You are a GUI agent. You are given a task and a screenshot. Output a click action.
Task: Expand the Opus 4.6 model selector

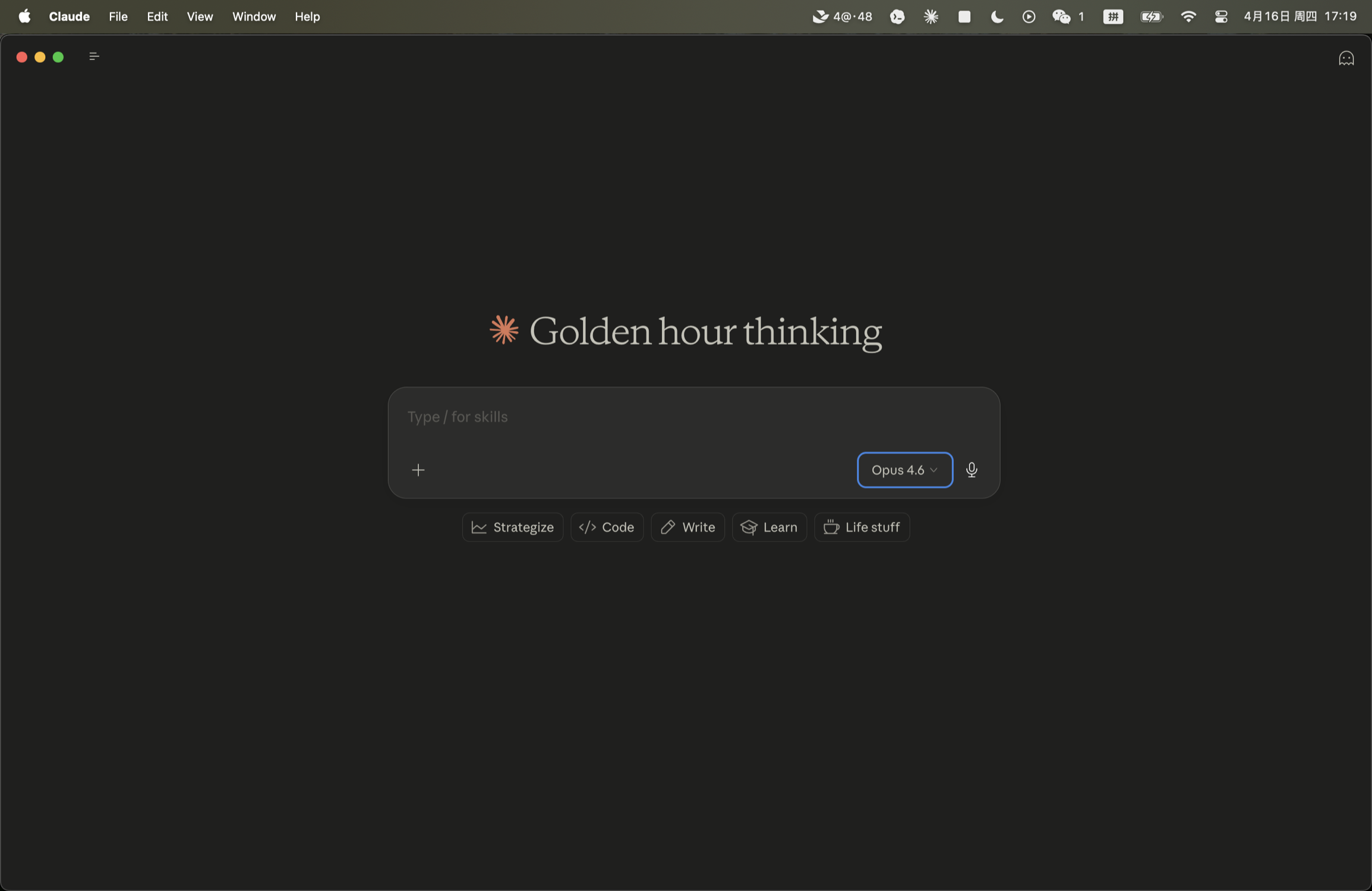[904, 470]
